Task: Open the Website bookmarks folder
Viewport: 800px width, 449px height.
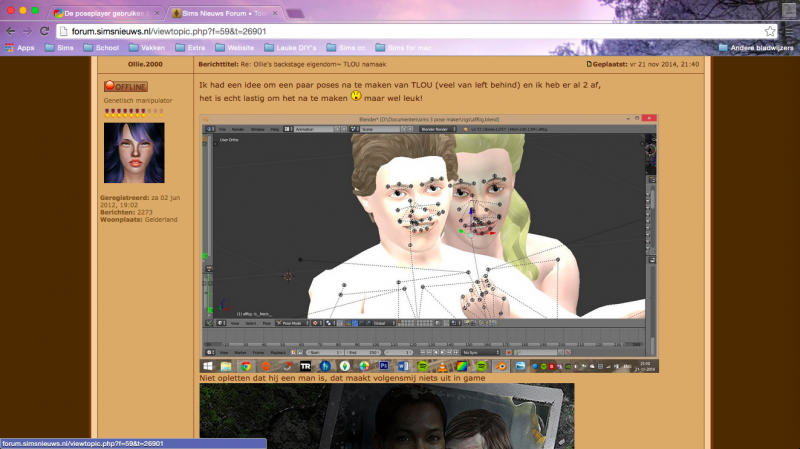Action: point(235,47)
